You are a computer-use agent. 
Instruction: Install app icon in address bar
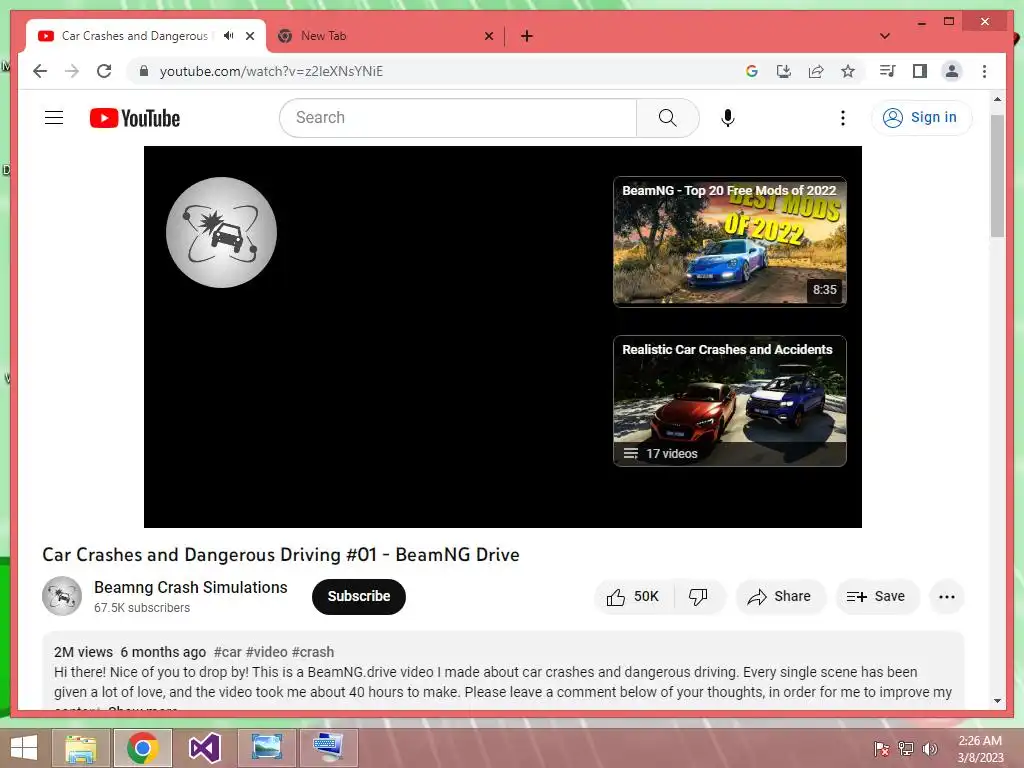[784, 71]
